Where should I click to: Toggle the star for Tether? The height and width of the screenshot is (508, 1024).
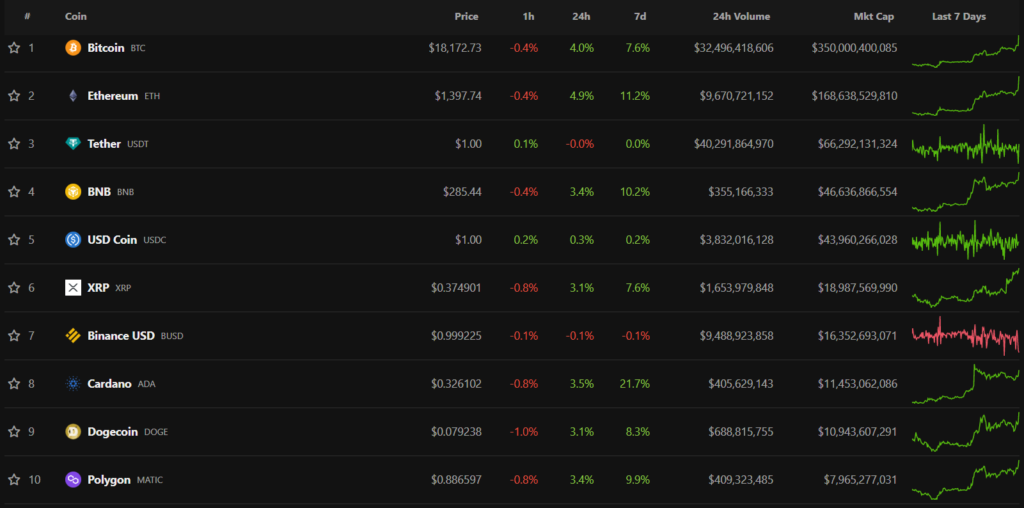(x=14, y=144)
